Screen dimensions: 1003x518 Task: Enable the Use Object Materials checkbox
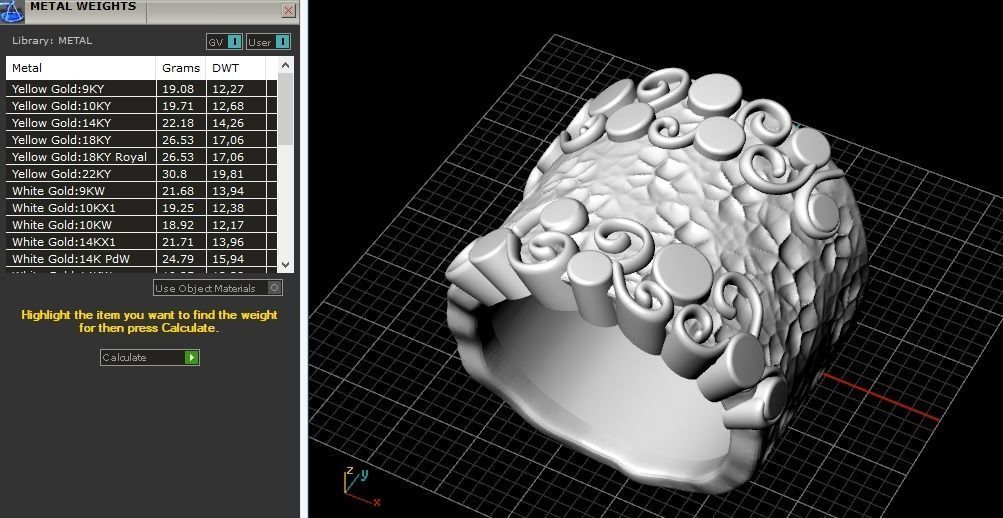[x=274, y=288]
